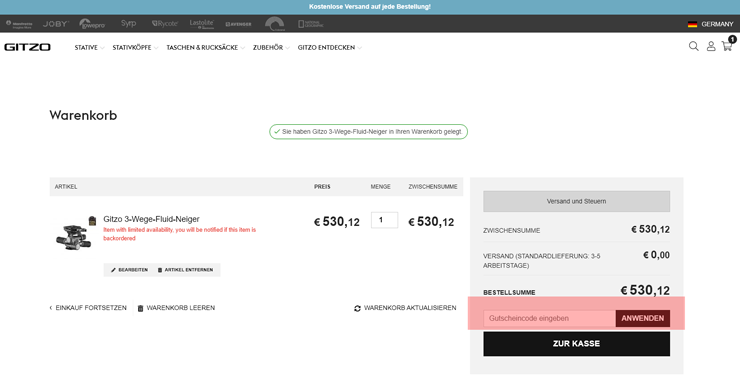
Task: Click the VERSAND (STANDARDLIEFERUNG) label
Action: pyautogui.click(x=542, y=261)
